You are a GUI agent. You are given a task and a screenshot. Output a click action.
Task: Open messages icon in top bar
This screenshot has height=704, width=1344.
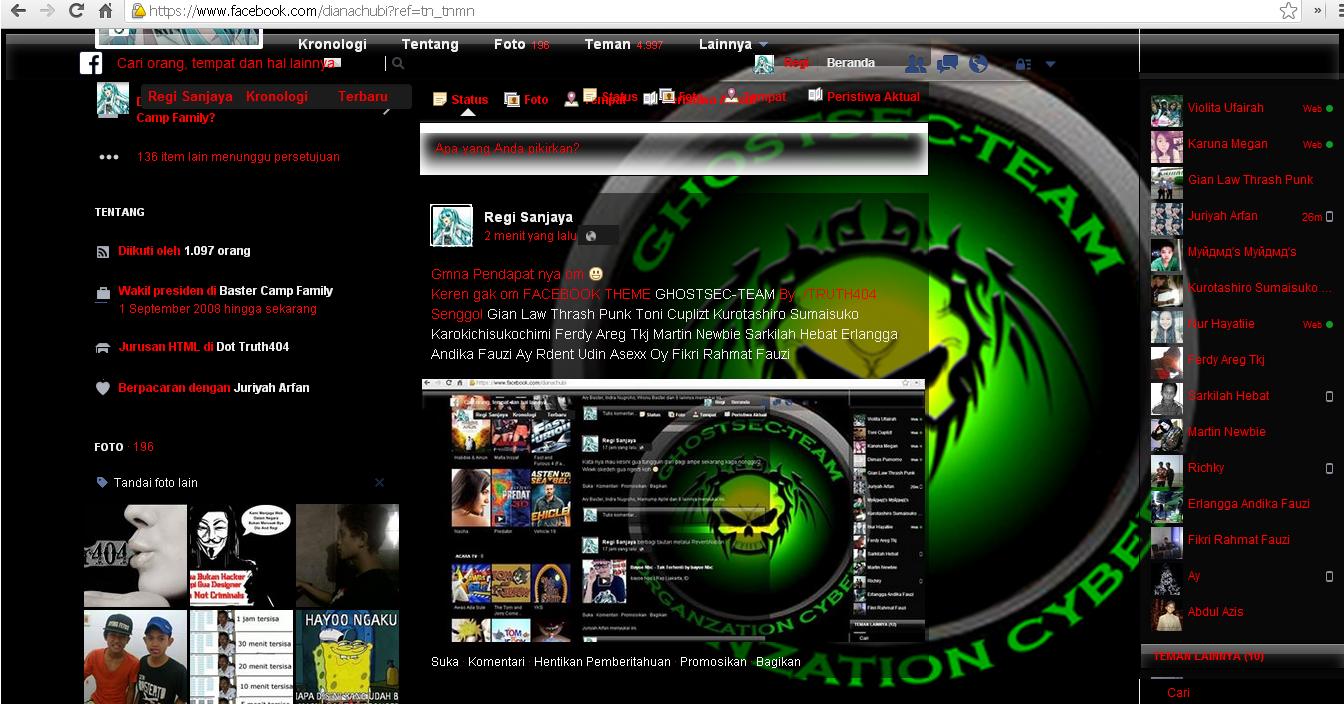point(947,64)
